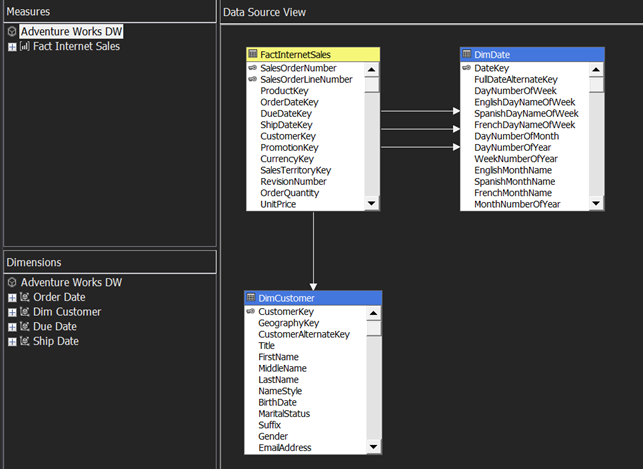643x469 pixels.
Task: Select the CustomerAlternateKey column
Action: pos(304,335)
